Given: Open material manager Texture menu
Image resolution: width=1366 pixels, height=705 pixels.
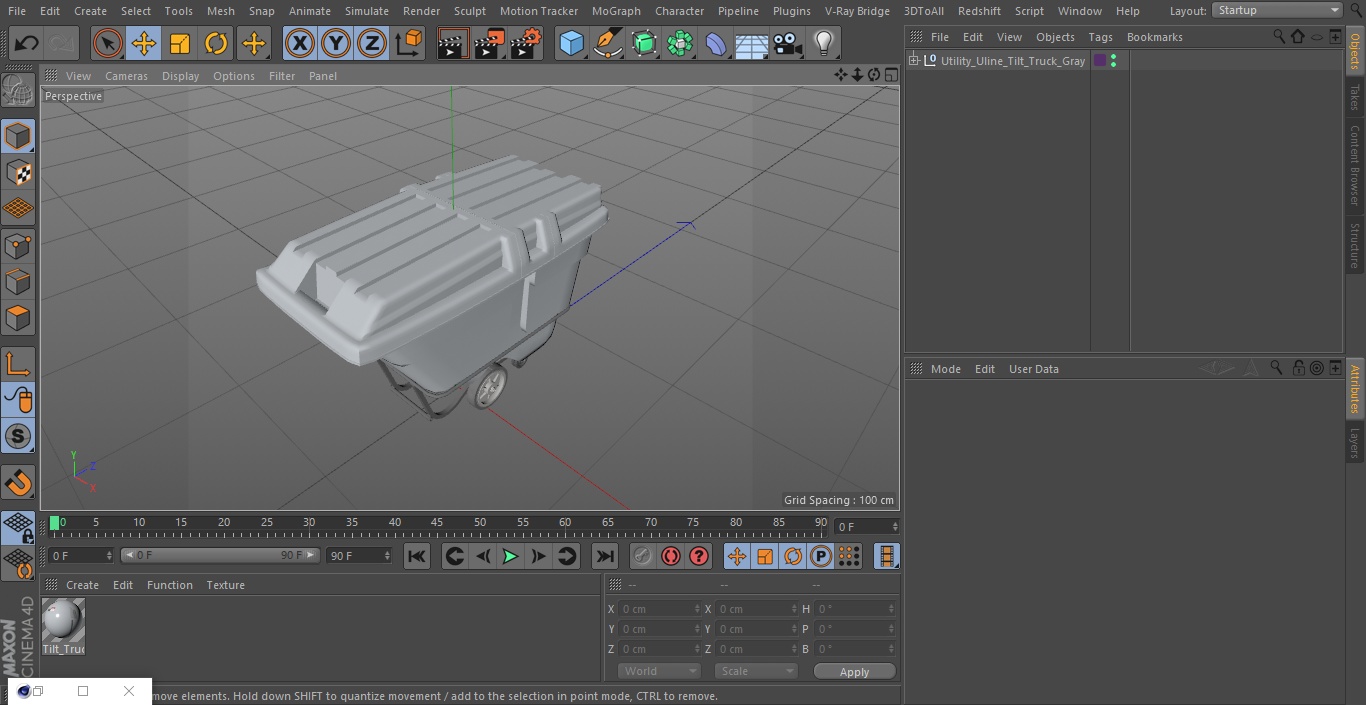Looking at the screenshot, I should click(225, 585).
